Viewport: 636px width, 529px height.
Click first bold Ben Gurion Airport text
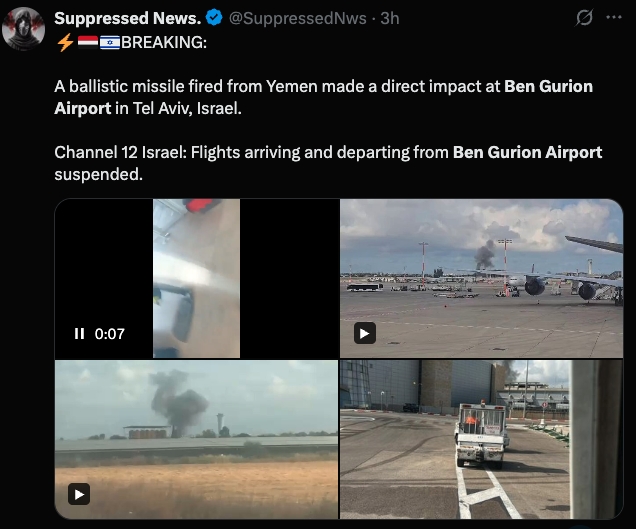pos(324,97)
